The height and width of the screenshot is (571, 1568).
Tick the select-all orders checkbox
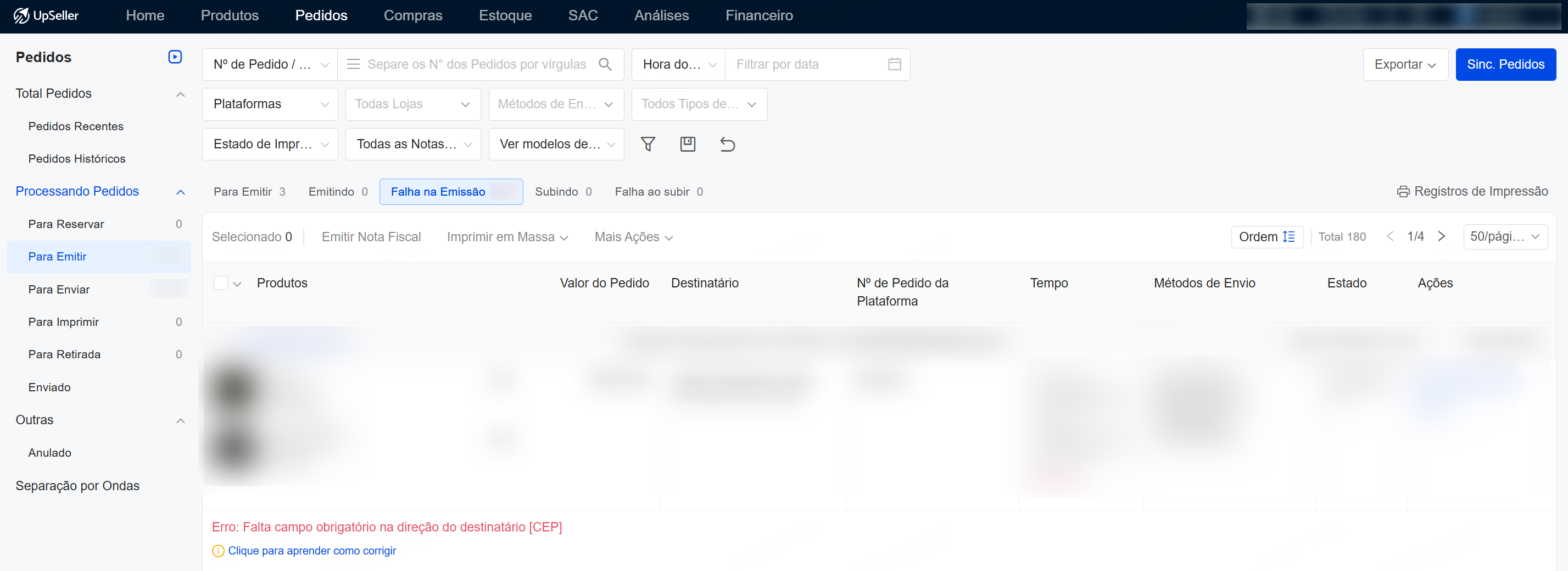point(220,284)
